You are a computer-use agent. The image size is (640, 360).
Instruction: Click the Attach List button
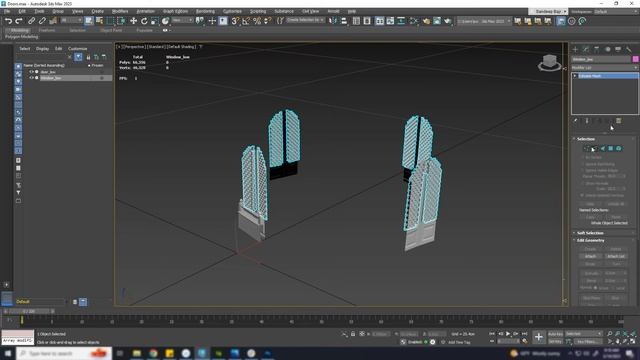point(616,256)
